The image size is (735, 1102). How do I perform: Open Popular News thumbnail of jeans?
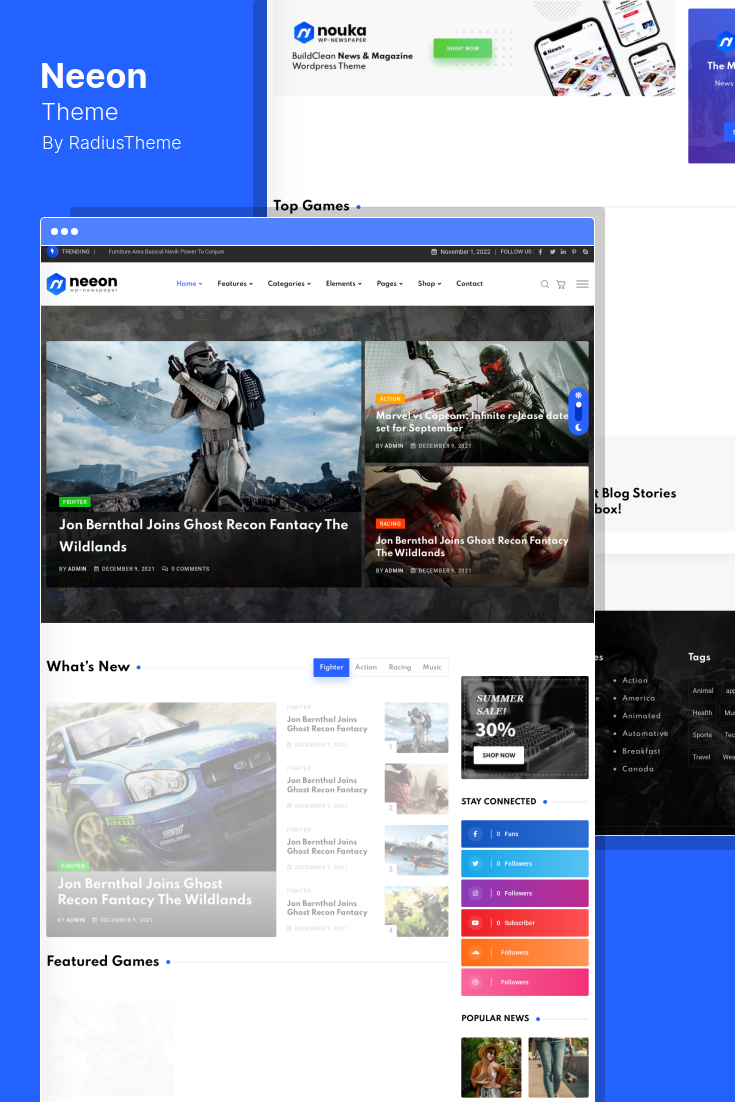pos(558,1068)
